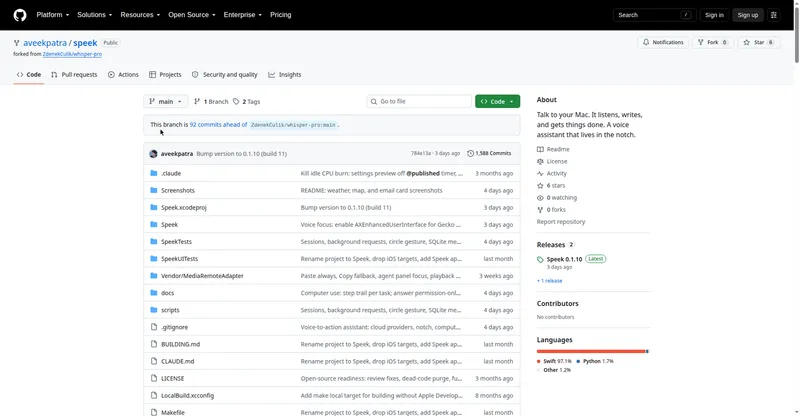800x416 pixels.
Task: Open the 92 commits ahead link
Action: click(x=218, y=125)
